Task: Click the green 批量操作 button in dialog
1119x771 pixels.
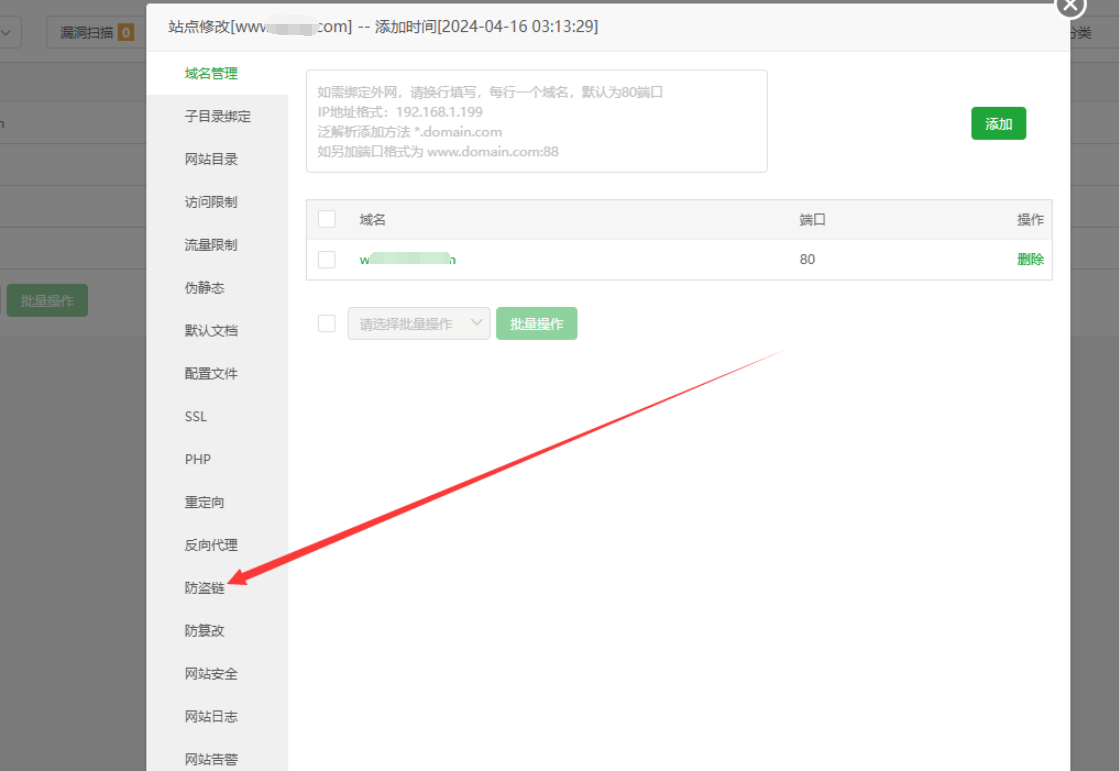Action: pos(537,323)
